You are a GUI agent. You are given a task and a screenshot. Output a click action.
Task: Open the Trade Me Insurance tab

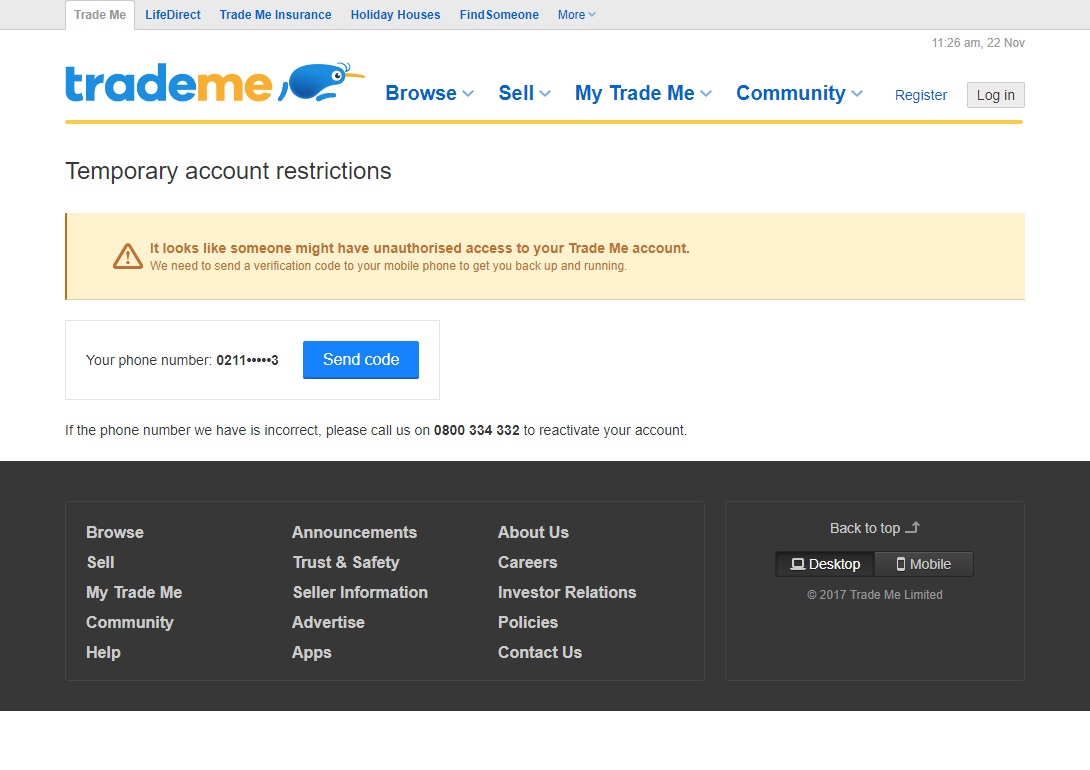[x=275, y=15]
